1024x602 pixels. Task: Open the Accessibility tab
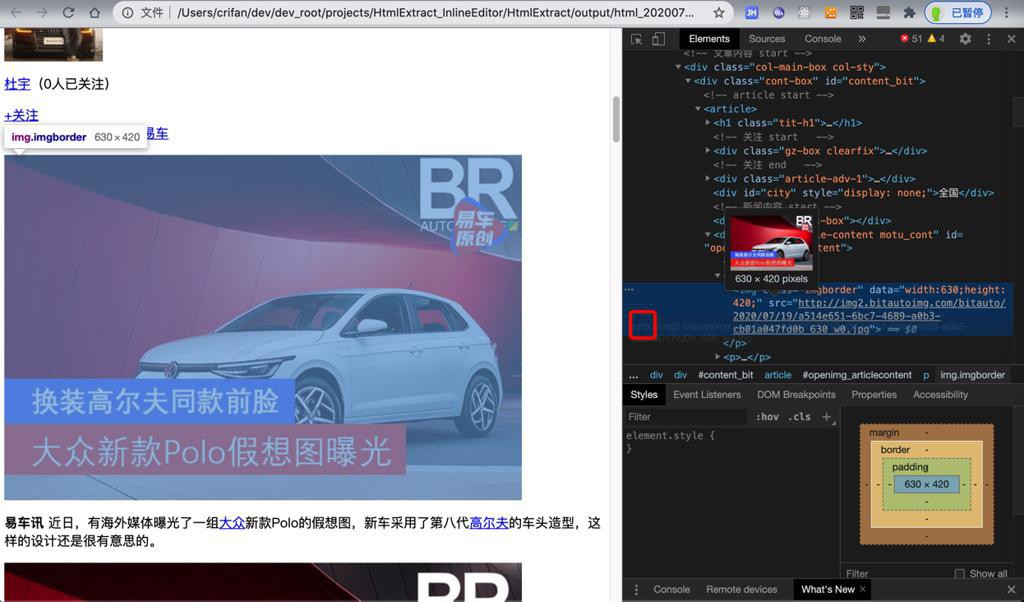pyautogui.click(x=940, y=394)
